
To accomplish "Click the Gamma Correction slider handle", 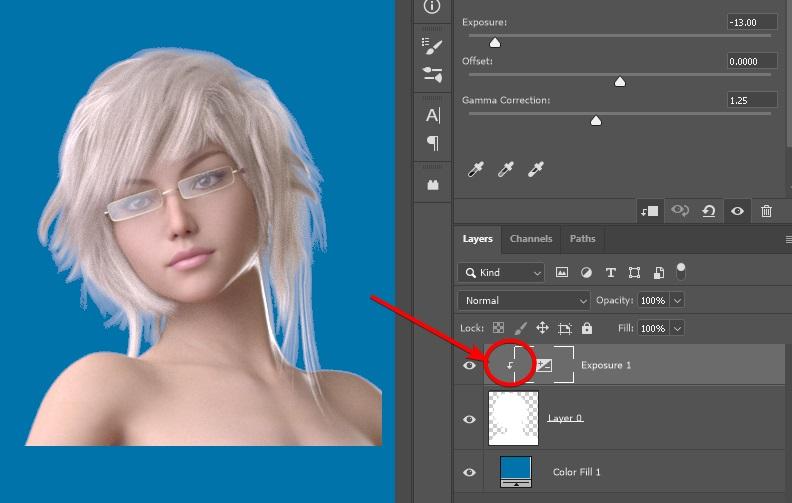I will (x=596, y=121).
